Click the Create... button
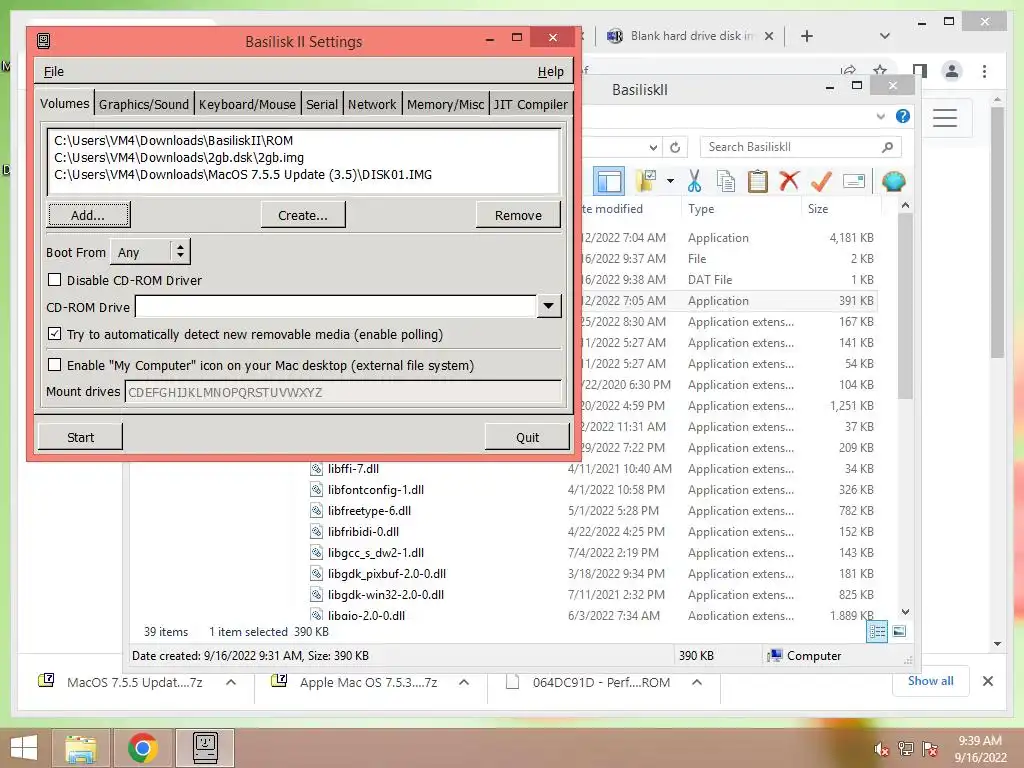 click(302, 215)
